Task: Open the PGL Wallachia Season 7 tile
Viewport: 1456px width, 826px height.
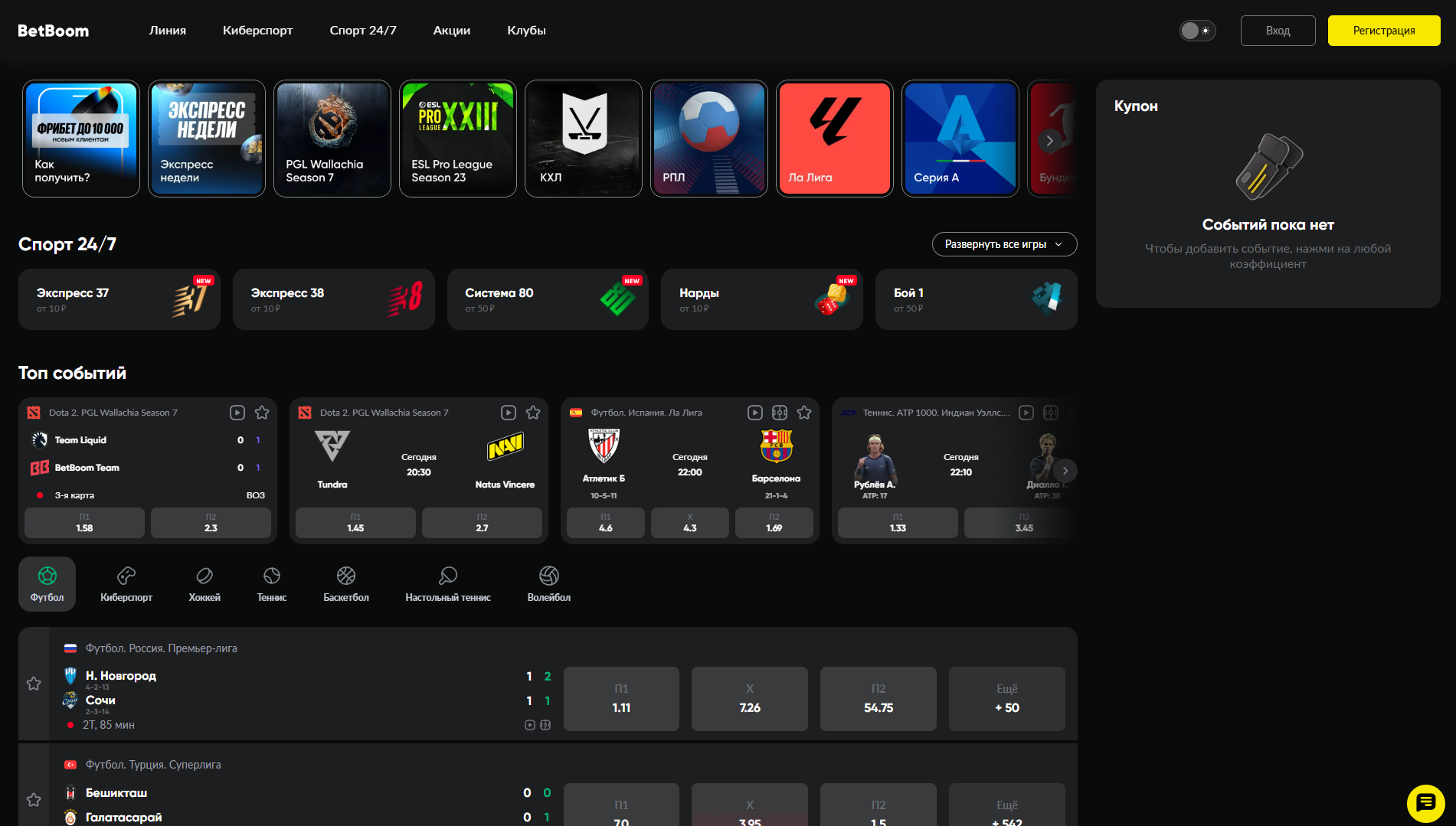Action: coord(332,139)
